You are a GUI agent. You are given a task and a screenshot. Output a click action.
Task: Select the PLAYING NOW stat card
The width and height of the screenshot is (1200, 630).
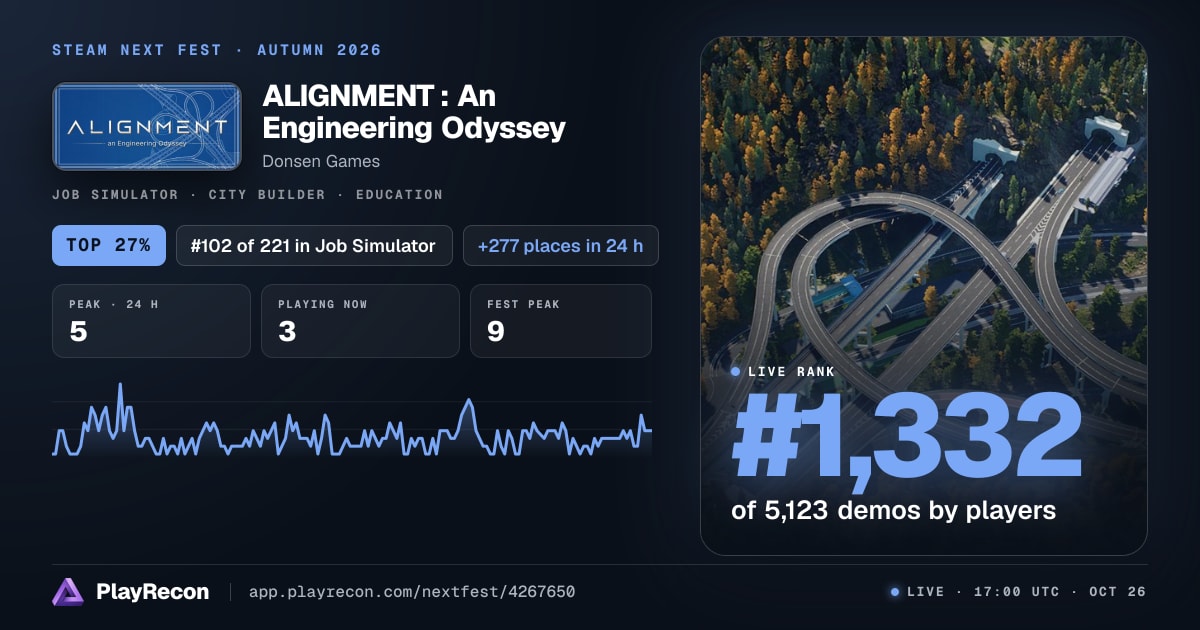pos(360,321)
